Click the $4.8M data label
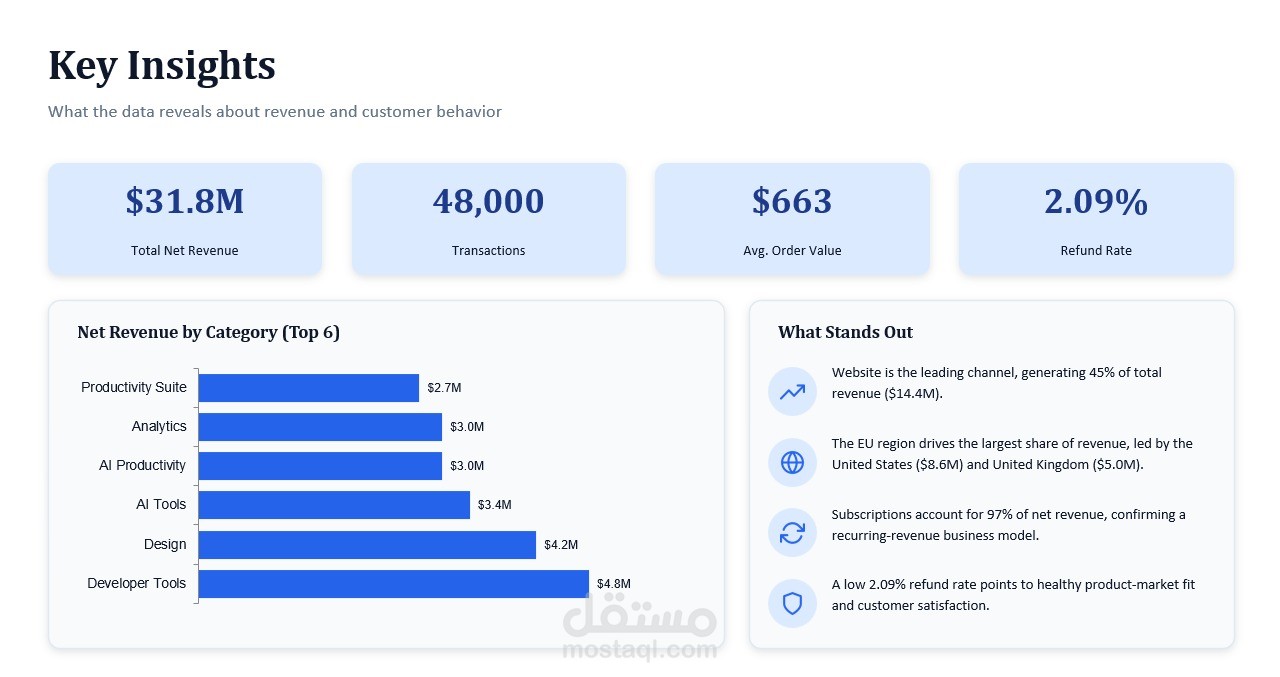The height and width of the screenshot is (677, 1280). (x=614, y=584)
